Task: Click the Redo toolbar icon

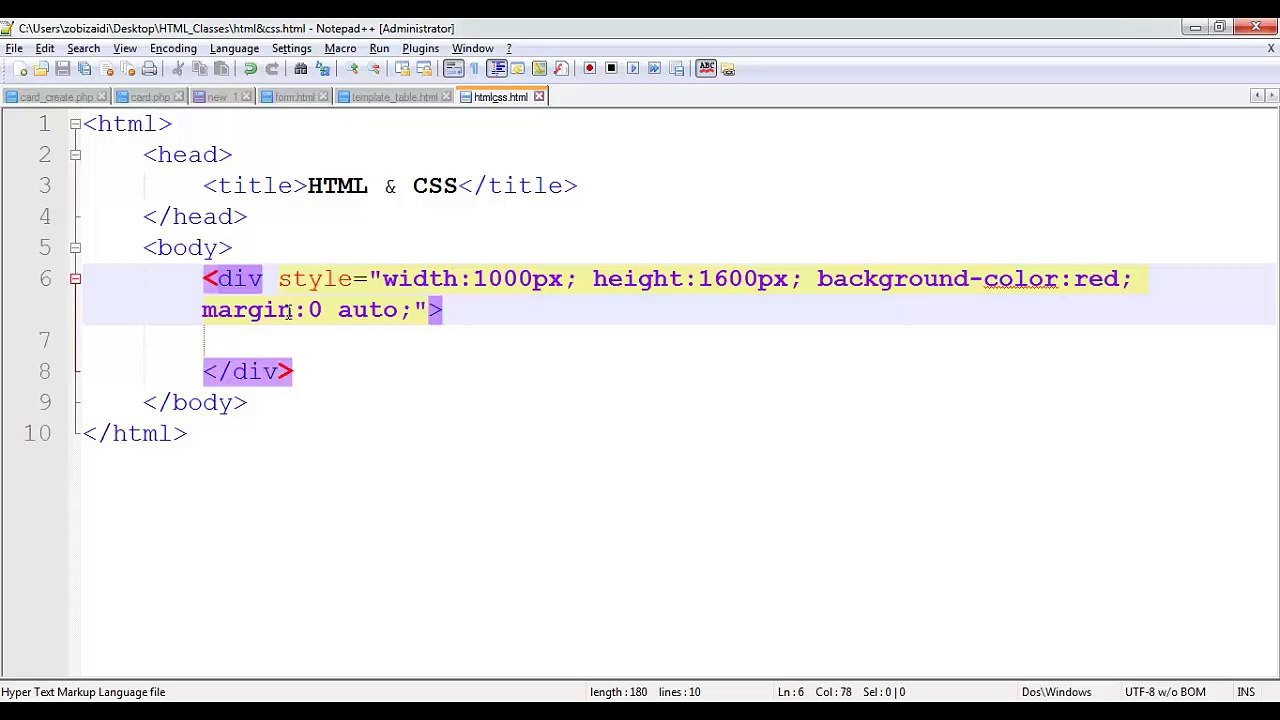Action: 272,68
